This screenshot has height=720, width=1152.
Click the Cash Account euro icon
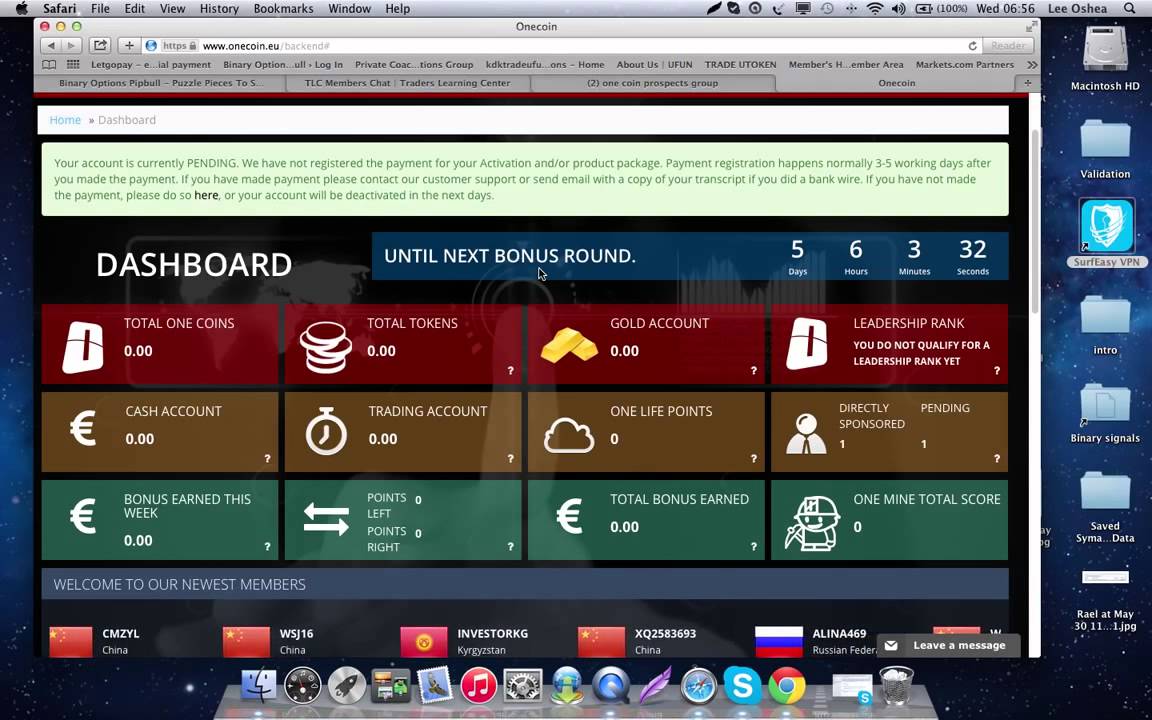pyautogui.click(x=83, y=428)
